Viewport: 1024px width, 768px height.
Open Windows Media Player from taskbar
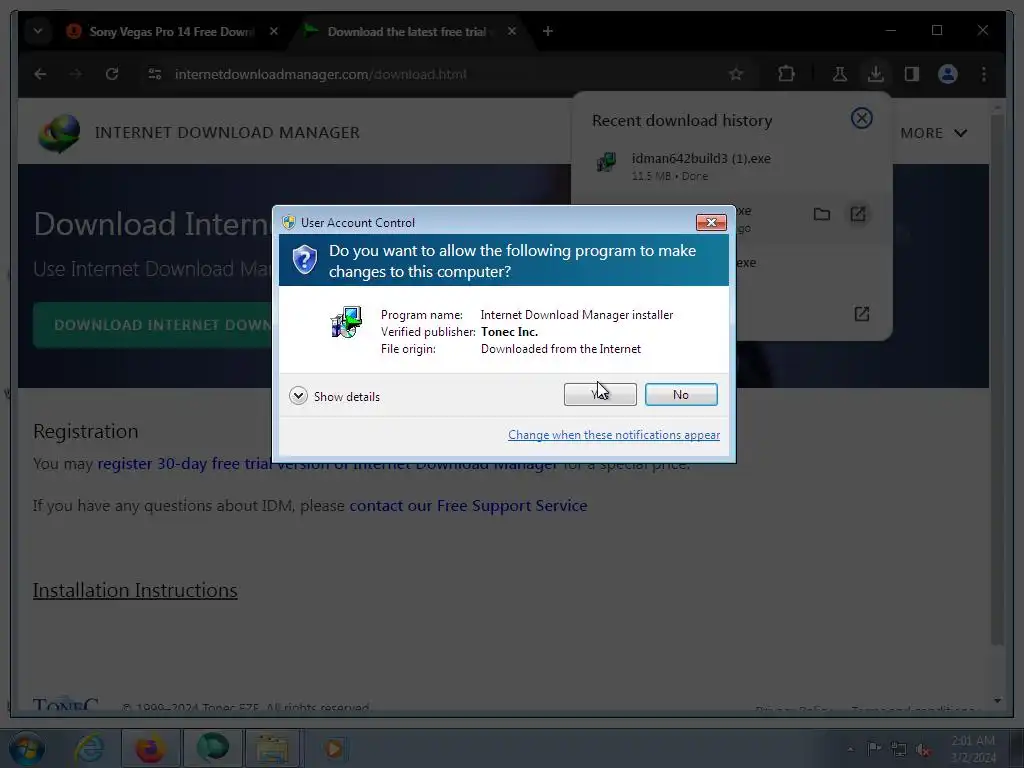click(x=334, y=748)
